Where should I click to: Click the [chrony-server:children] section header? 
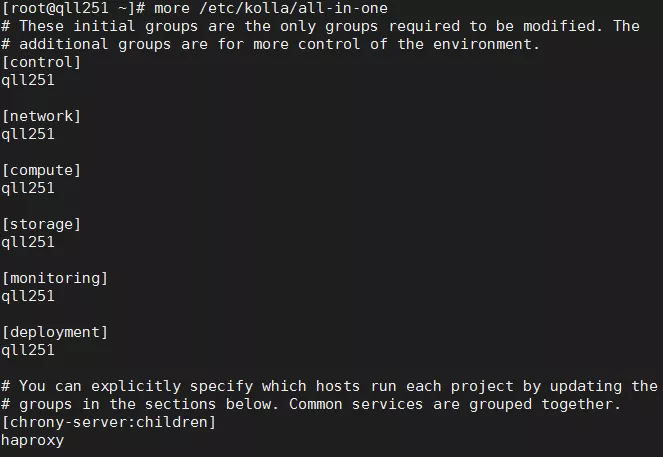(x=108, y=422)
